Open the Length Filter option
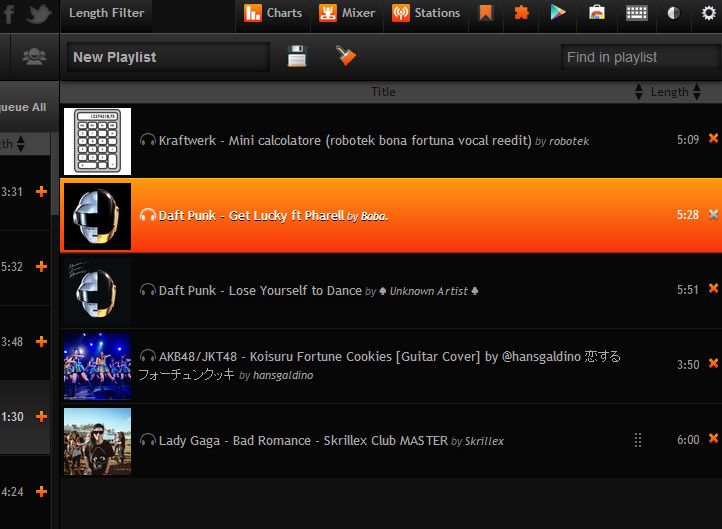Screen dimensions: 722x529 pos(106,13)
